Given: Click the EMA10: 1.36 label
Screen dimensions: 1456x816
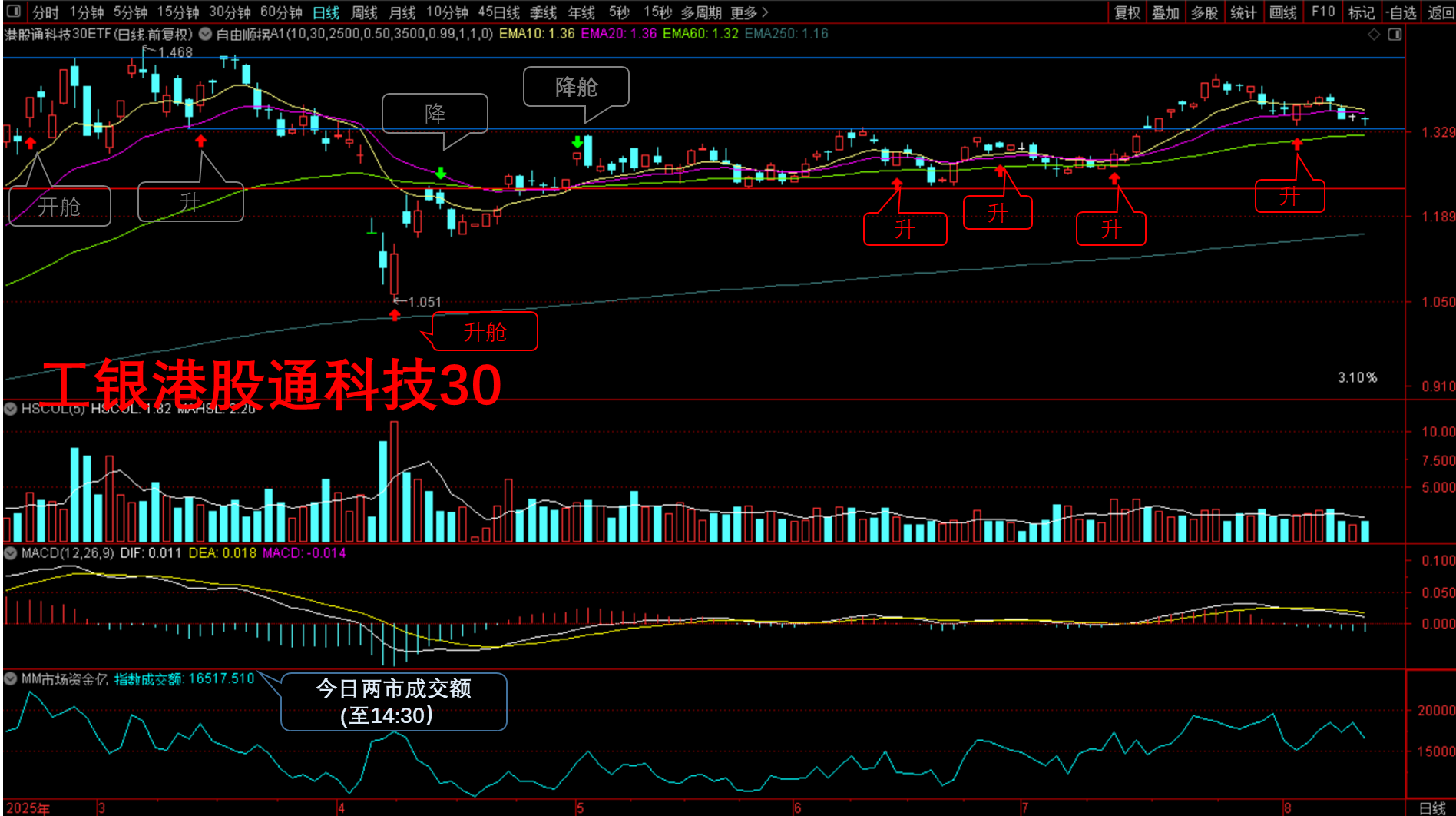Looking at the screenshot, I should point(537,34).
